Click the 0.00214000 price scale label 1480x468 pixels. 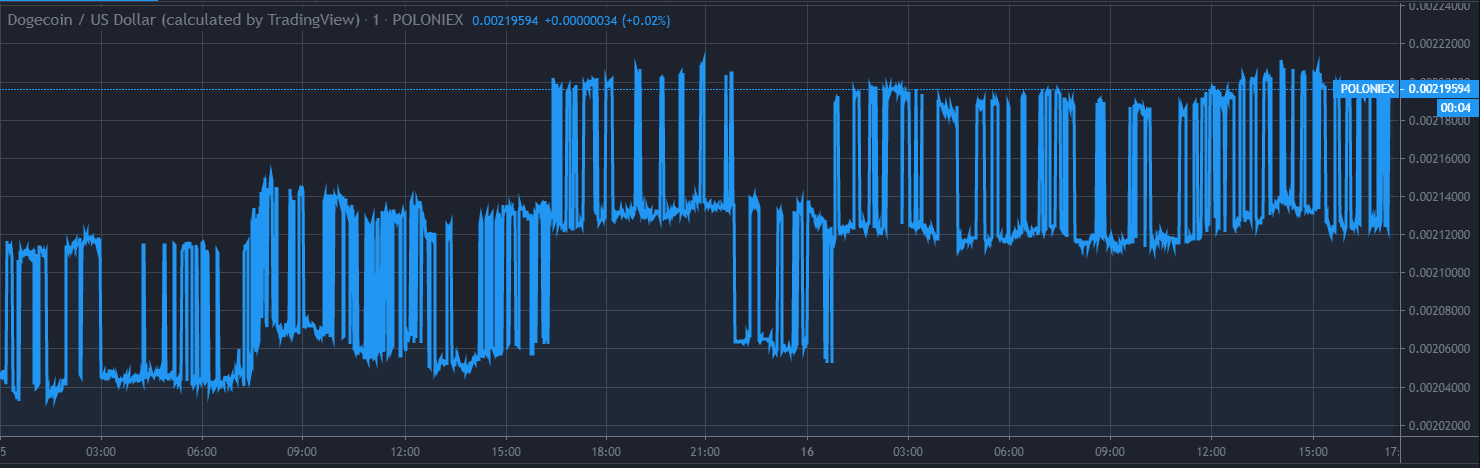1439,196
